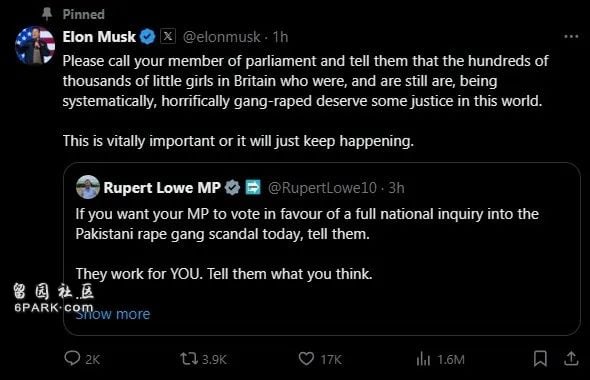Screen dimensions: 590x380
Task: Click the blue verified badge beside Elon Musk
Action: click(x=148, y=37)
